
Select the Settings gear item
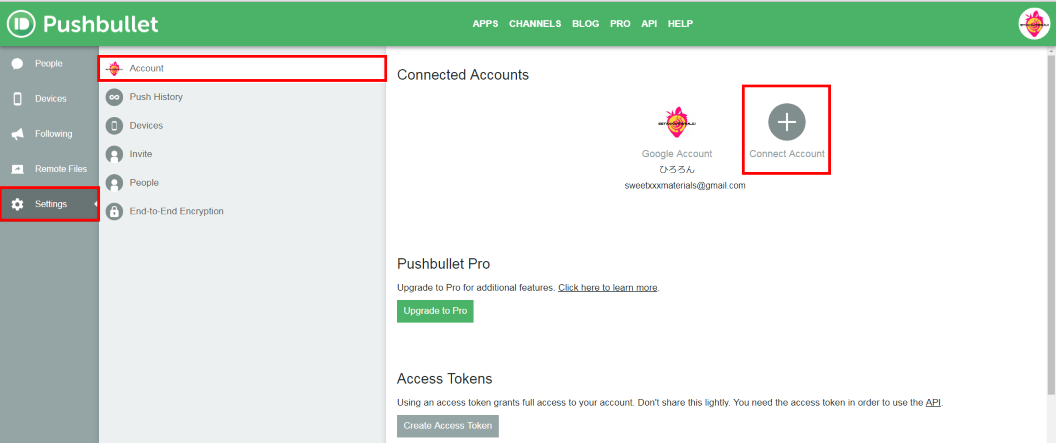(50, 204)
